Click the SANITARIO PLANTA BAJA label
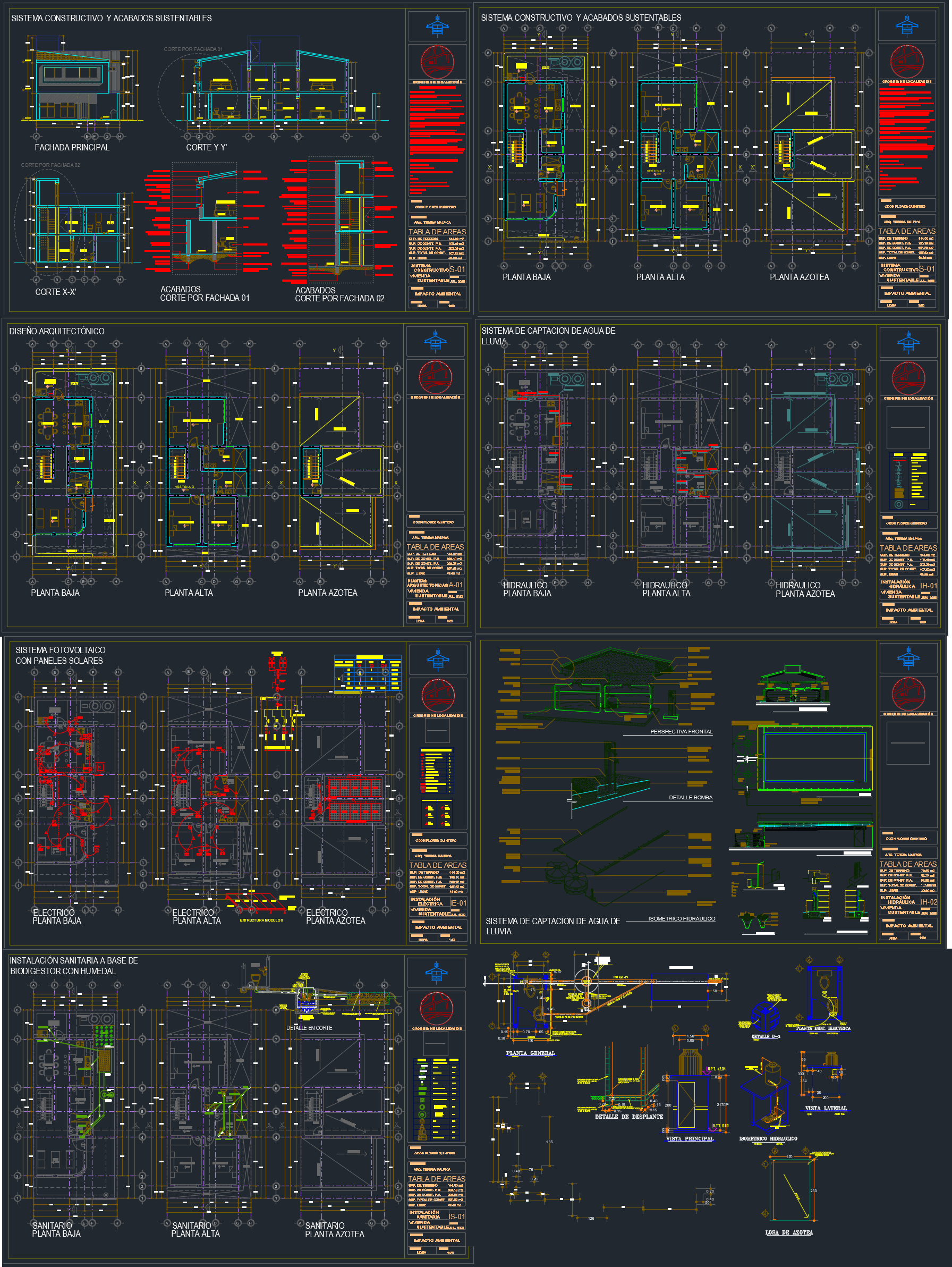Image resolution: width=952 pixels, height=1267 pixels. [x=56, y=1229]
